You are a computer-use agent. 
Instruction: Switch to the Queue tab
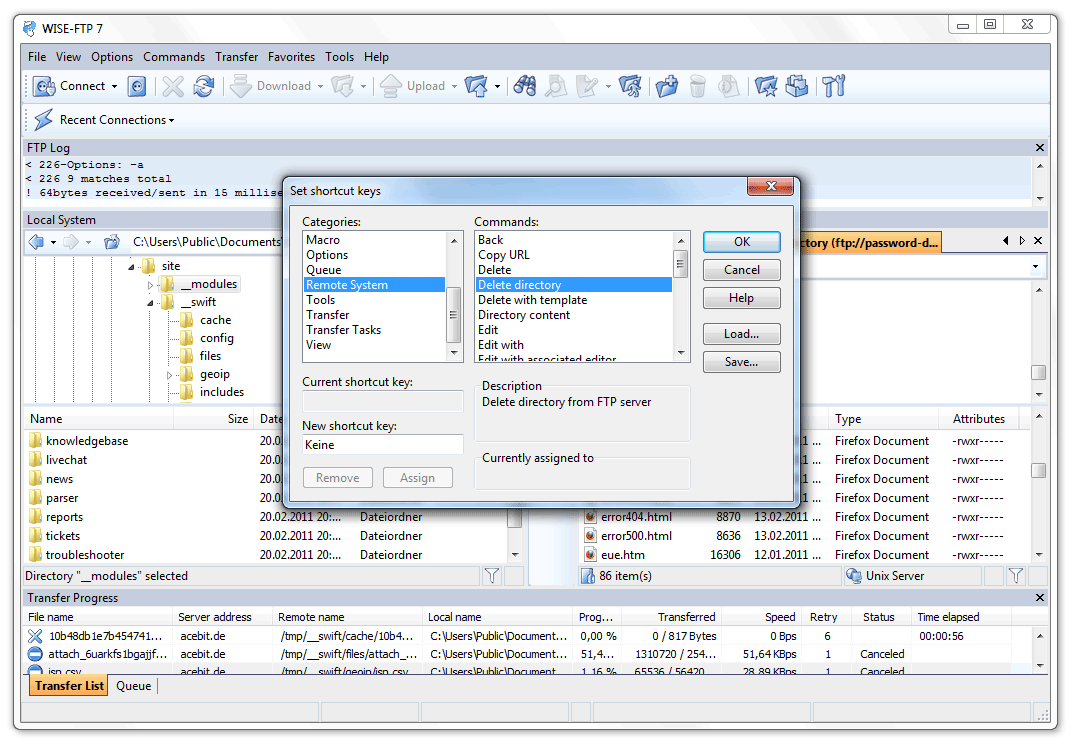[134, 686]
